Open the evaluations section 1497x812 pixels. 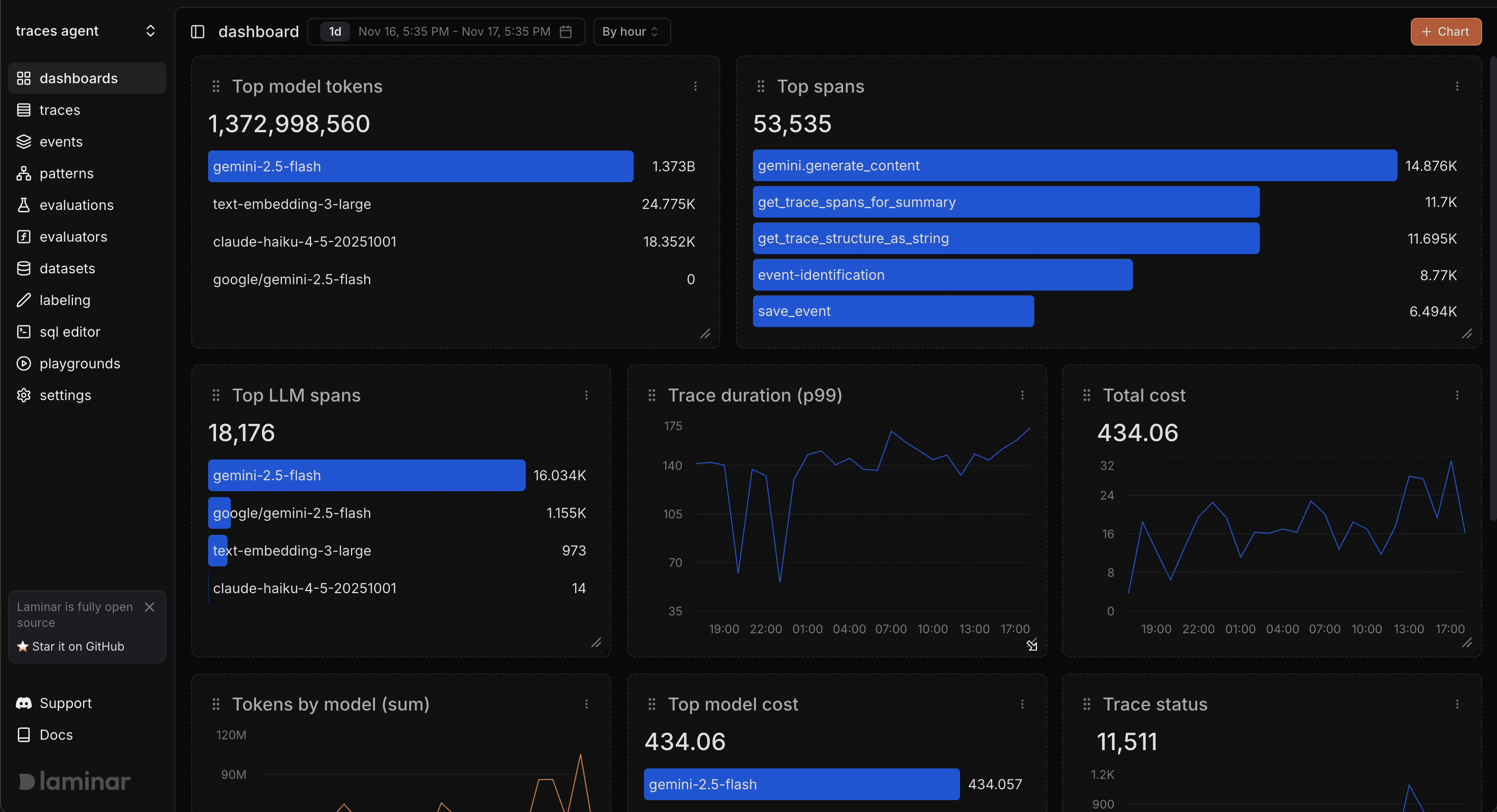pyautogui.click(x=76, y=204)
